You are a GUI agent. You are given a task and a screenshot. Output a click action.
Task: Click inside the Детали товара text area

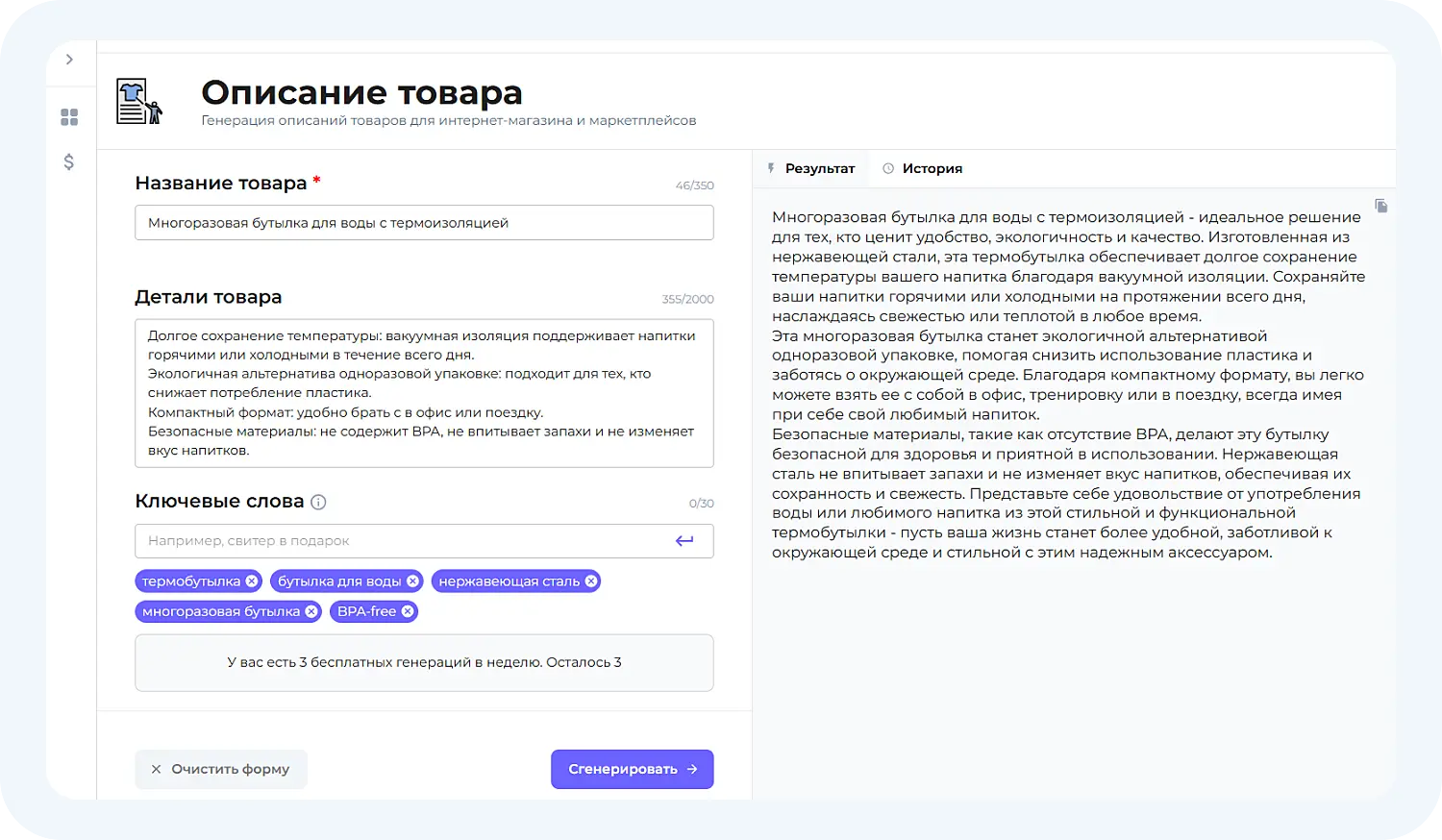[424, 392]
